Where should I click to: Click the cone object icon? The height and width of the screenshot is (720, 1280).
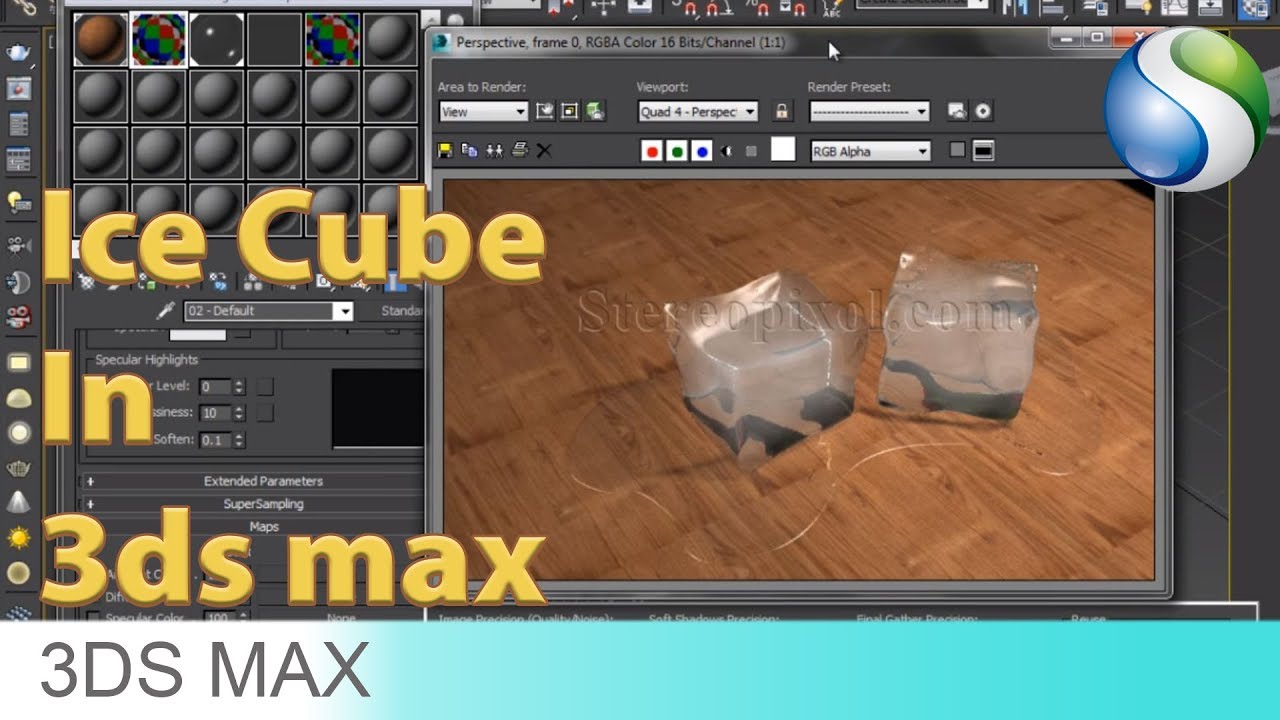point(18,503)
